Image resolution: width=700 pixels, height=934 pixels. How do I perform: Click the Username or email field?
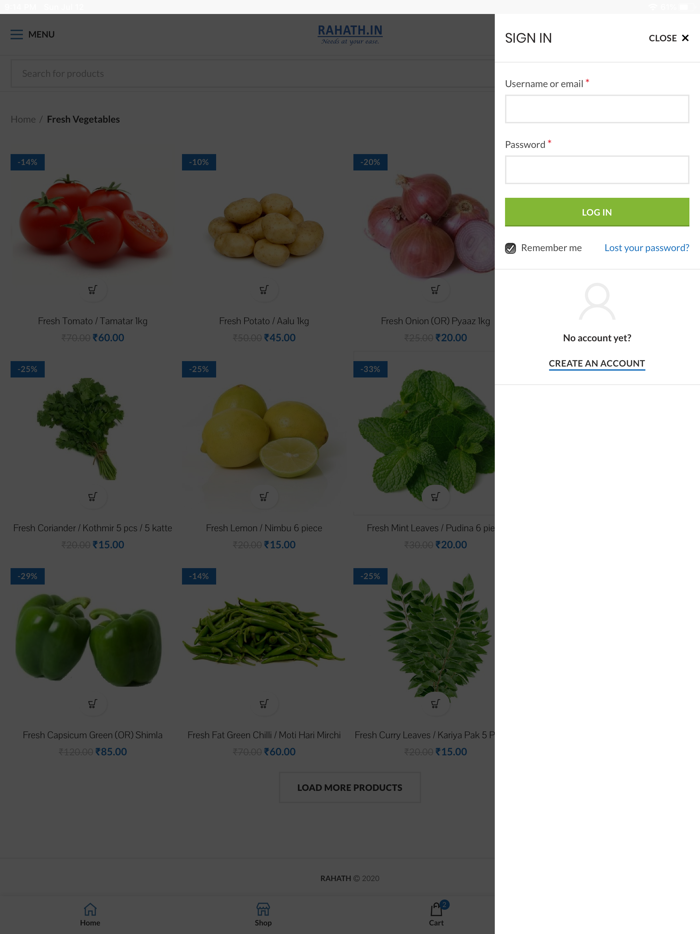coord(597,109)
